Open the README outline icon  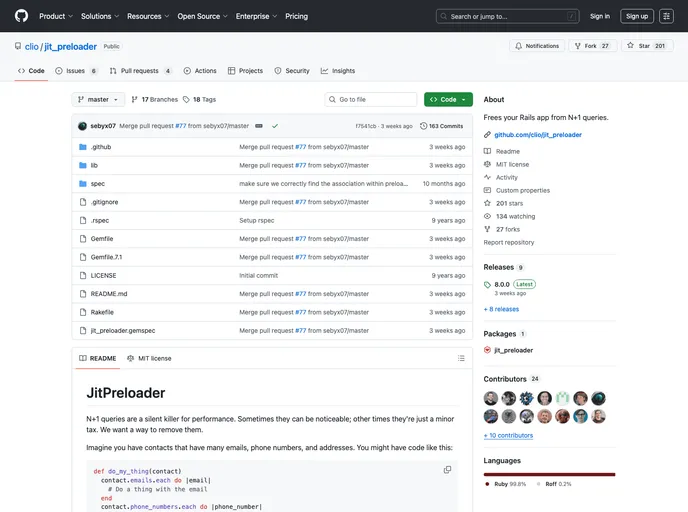tap(461, 358)
